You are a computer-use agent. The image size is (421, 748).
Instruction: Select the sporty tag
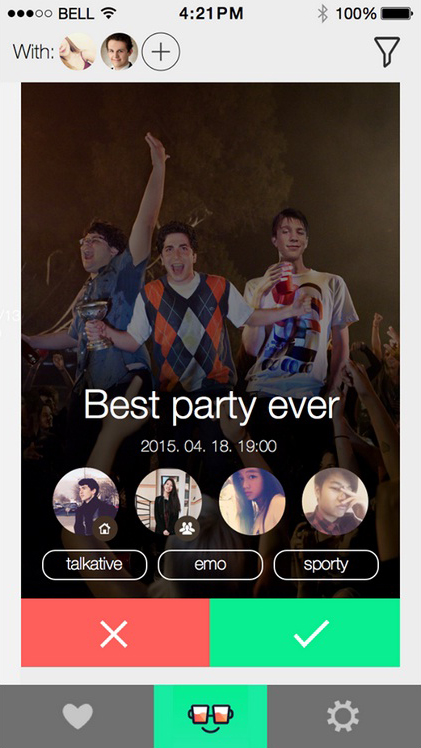tap(326, 565)
